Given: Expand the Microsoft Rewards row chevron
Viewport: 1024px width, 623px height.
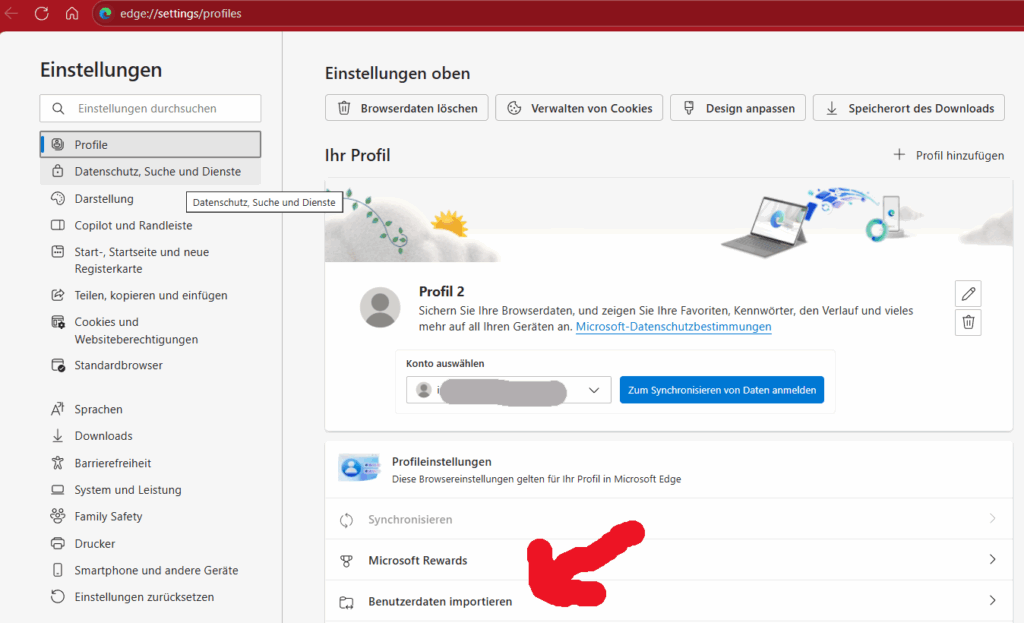Looking at the screenshot, I should (992, 560).
